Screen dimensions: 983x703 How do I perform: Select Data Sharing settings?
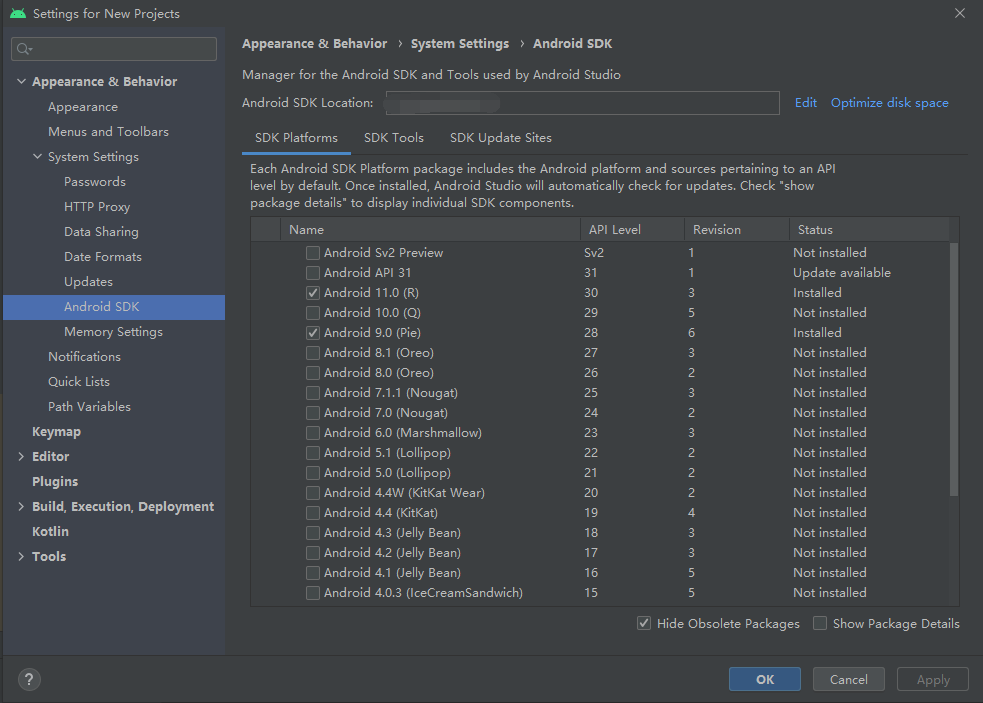tap(101, 231)
